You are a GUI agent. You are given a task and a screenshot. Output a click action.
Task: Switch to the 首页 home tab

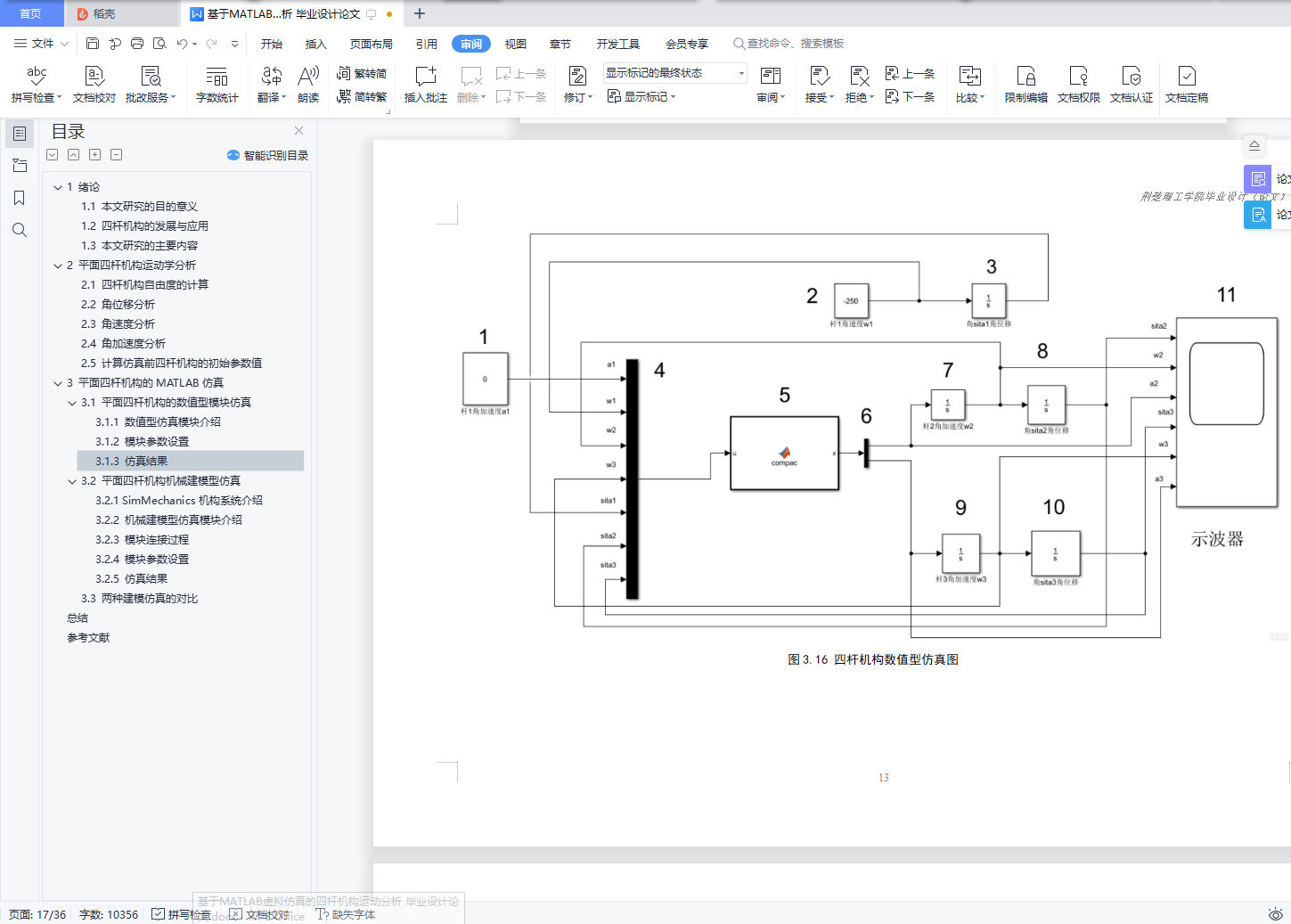pyautogui.click(x=31, y=13)
